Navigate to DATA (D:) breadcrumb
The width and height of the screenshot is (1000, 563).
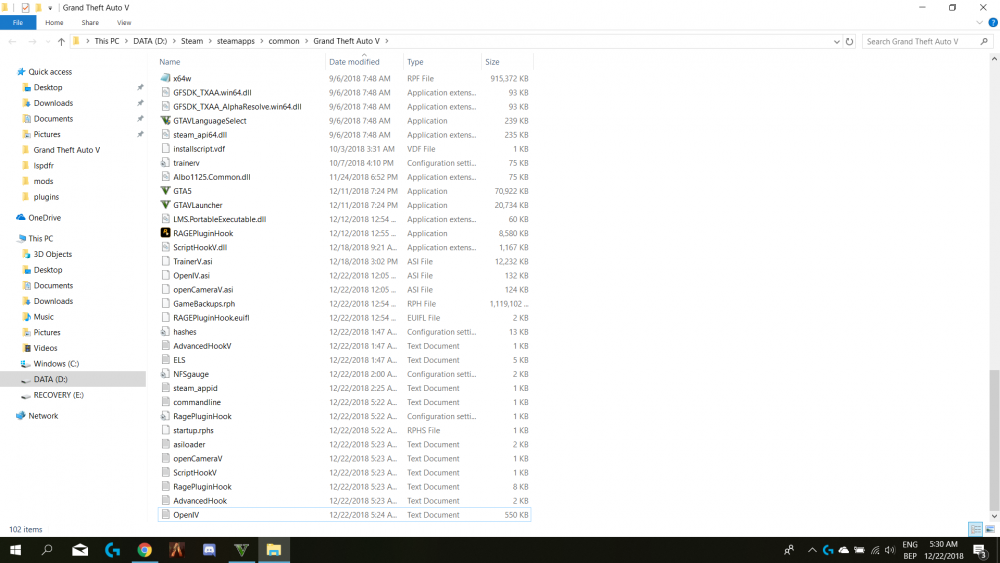tap(150, 41)
